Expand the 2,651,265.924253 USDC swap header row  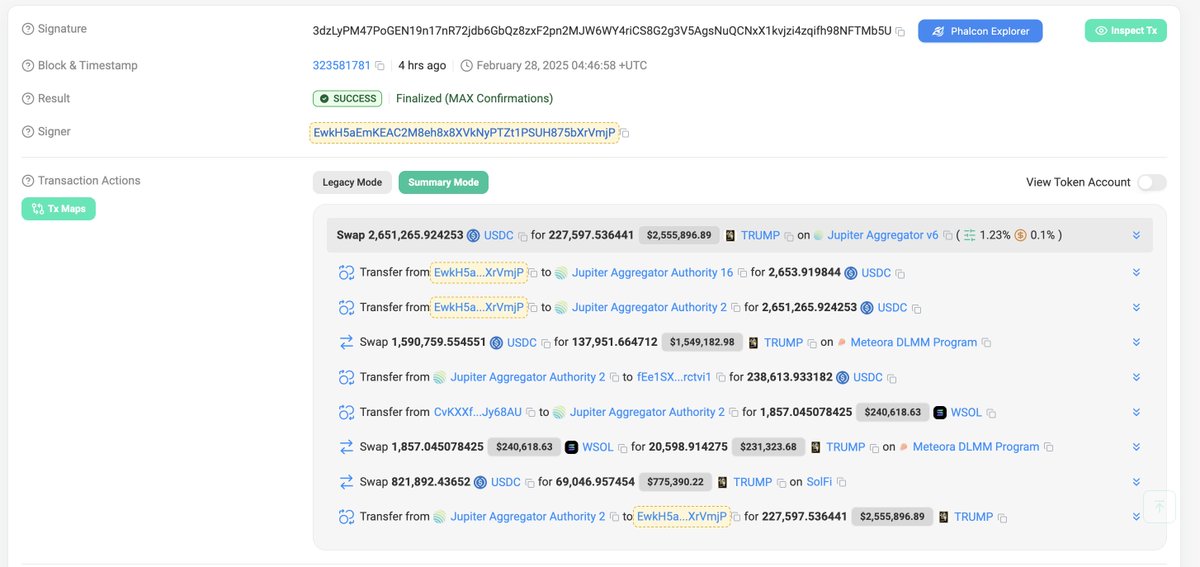coord(1136,235)
